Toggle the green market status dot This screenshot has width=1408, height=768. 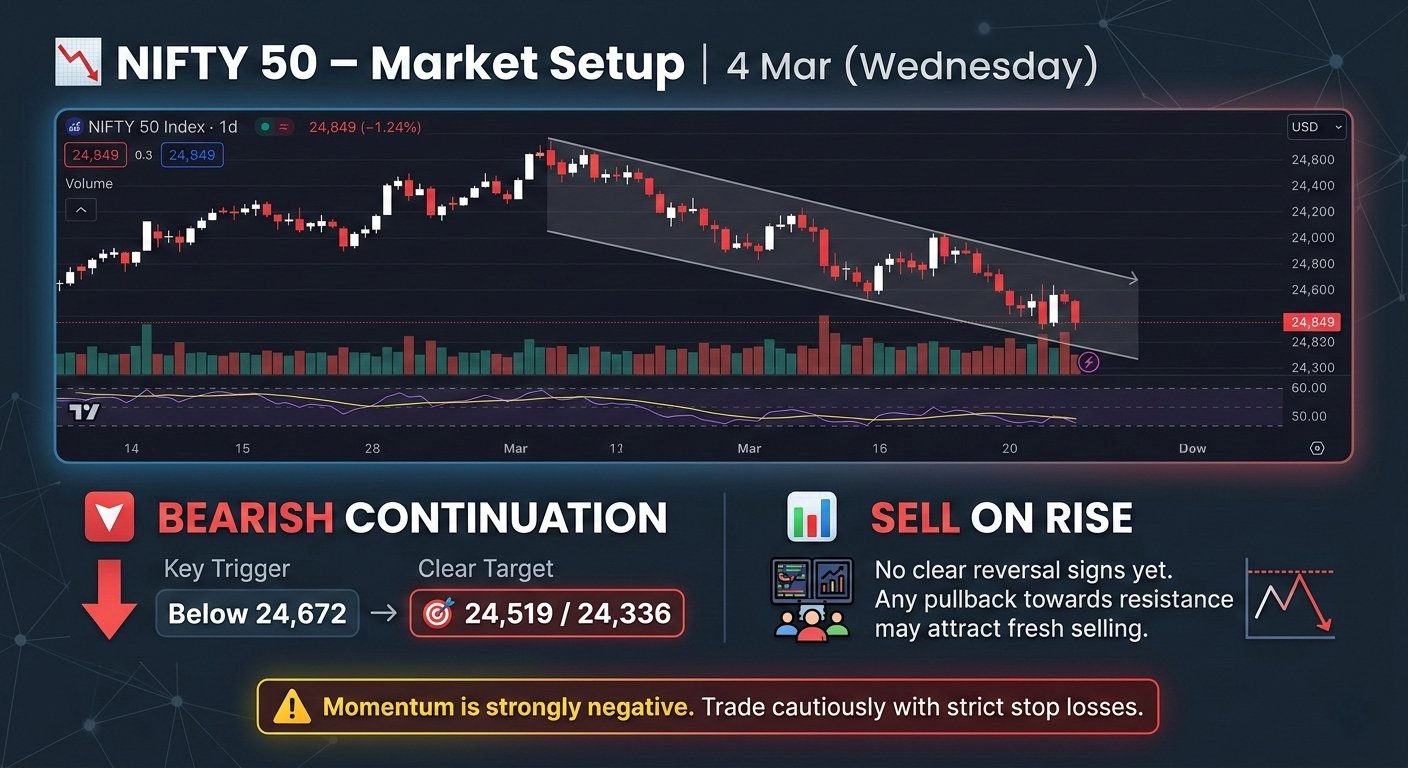coord(263,127)
